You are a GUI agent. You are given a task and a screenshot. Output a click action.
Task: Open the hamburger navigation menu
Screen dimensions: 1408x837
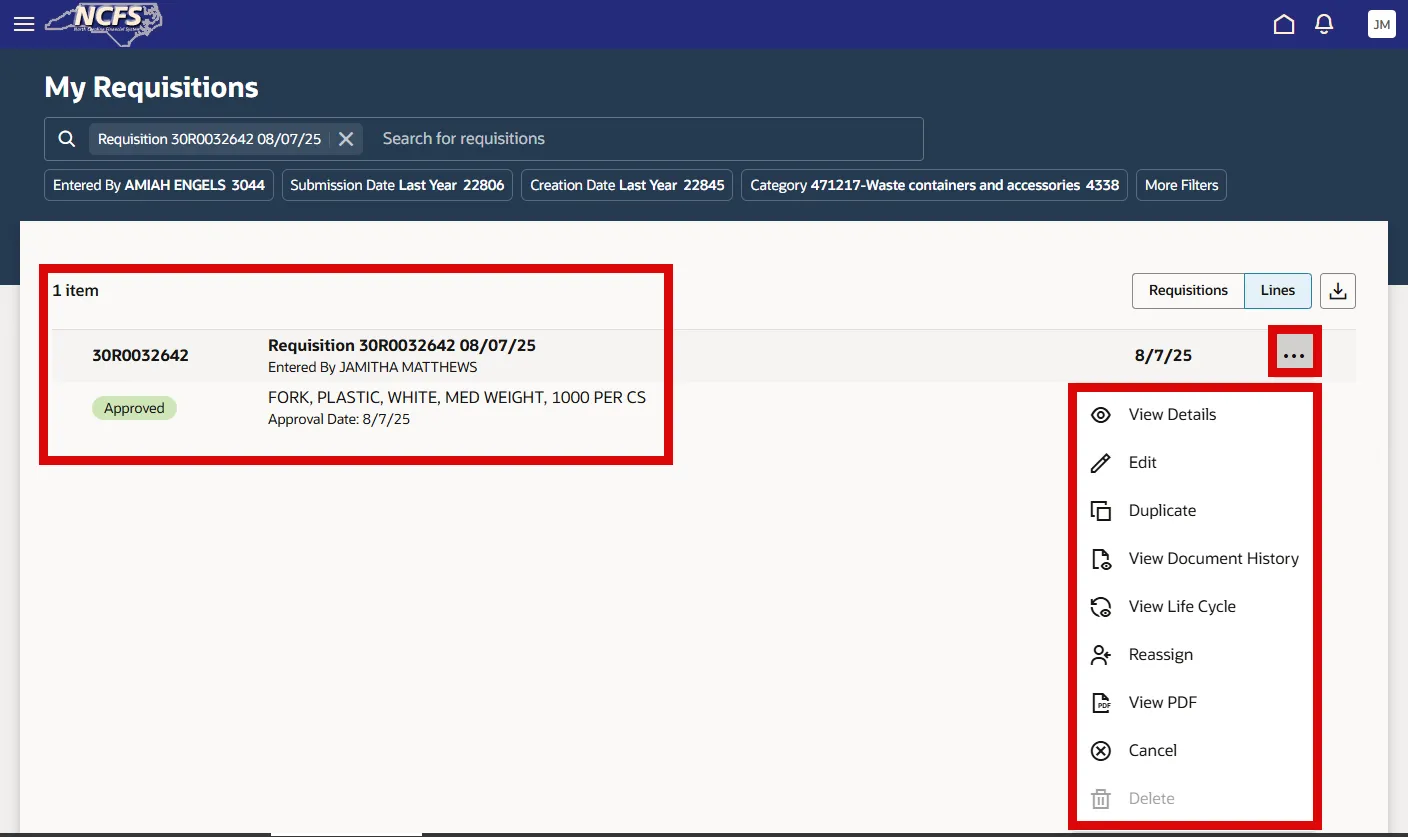pos(24,24)
